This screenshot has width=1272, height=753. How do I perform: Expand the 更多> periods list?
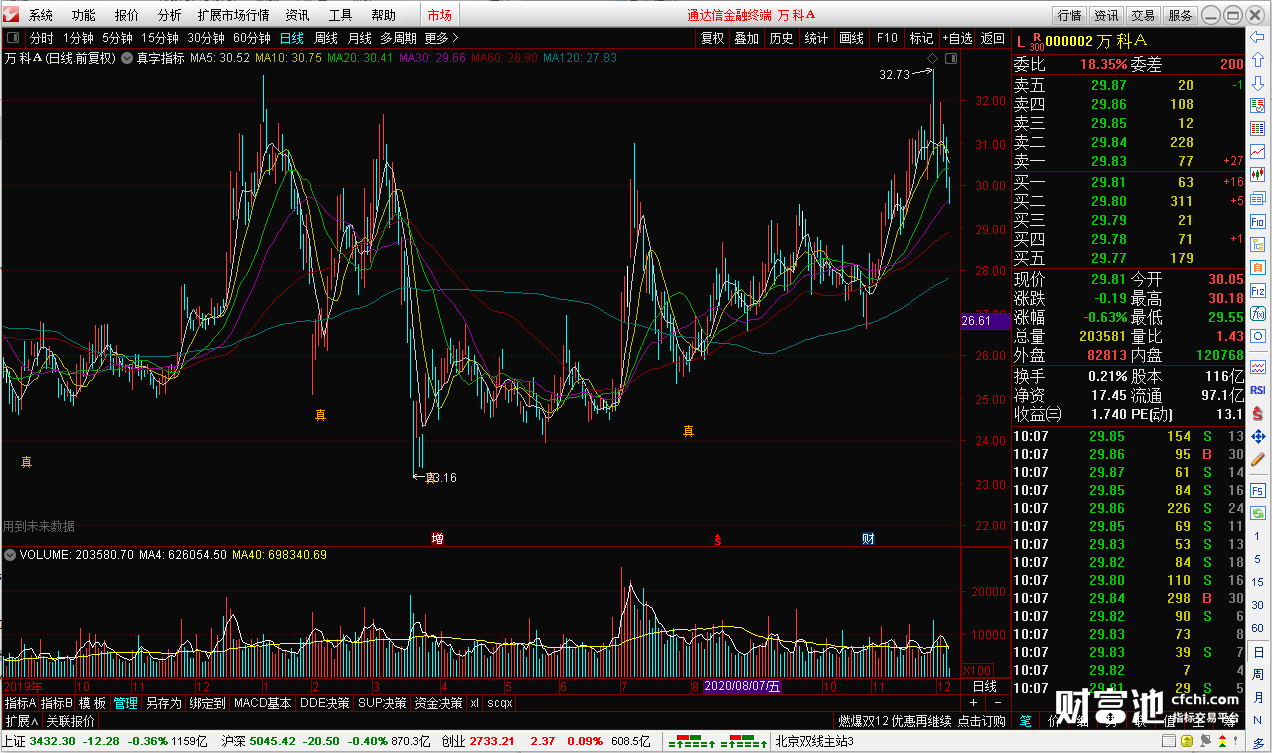click(441, 38)
